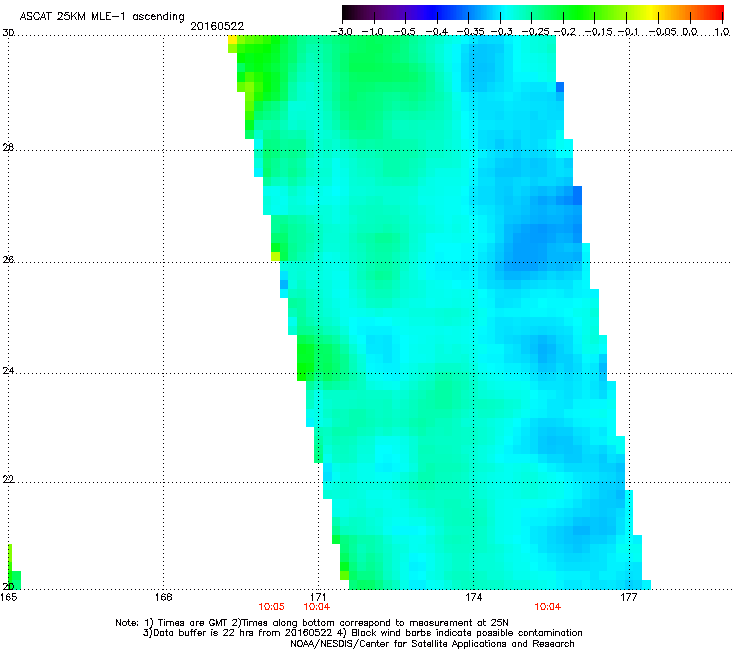Click the longitude label '177'
The image size is (740, 650).
click(629, 598)
